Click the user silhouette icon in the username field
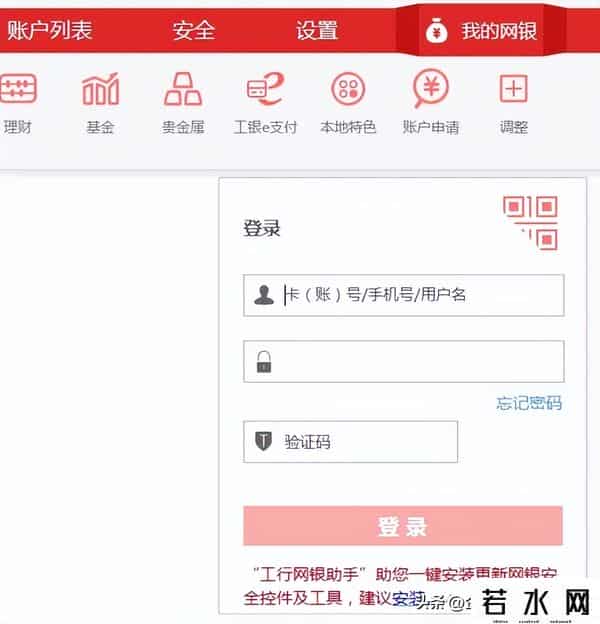 pyautogui.click(x=264, y=295)
